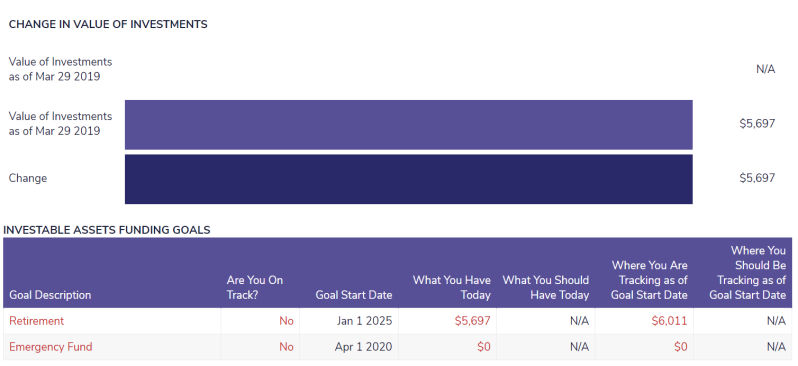Click the Retirement row No status
This screenshot has width=798, height=366.
point(286,321)
